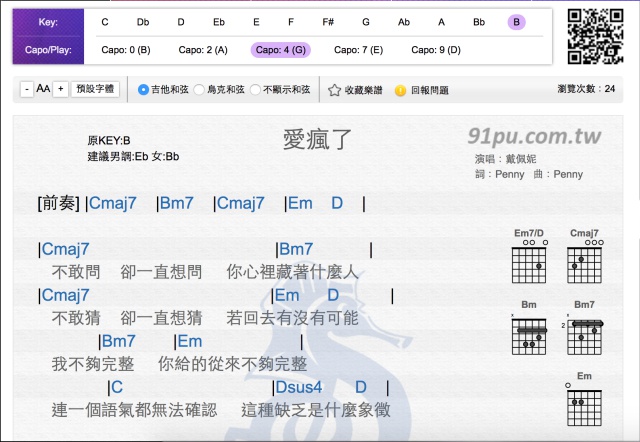Click Bm7 chord above 我不夠完整
The width and height of the screenshot is (640, 442).
point(118,341)
